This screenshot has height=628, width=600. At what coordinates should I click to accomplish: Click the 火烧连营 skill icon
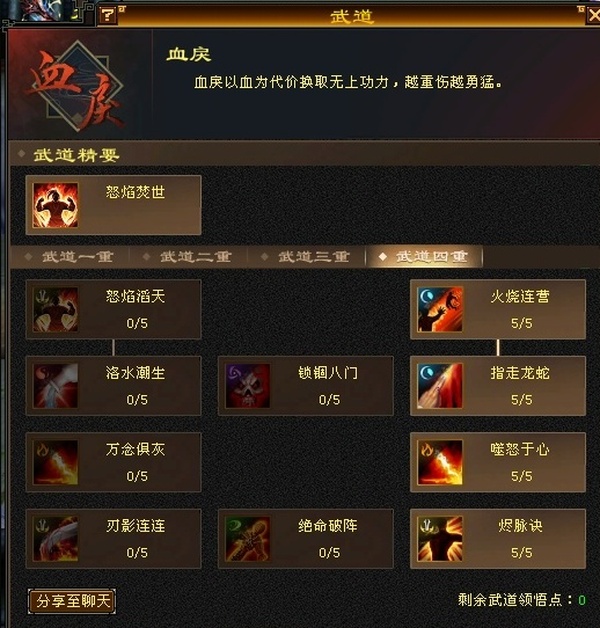440,309
